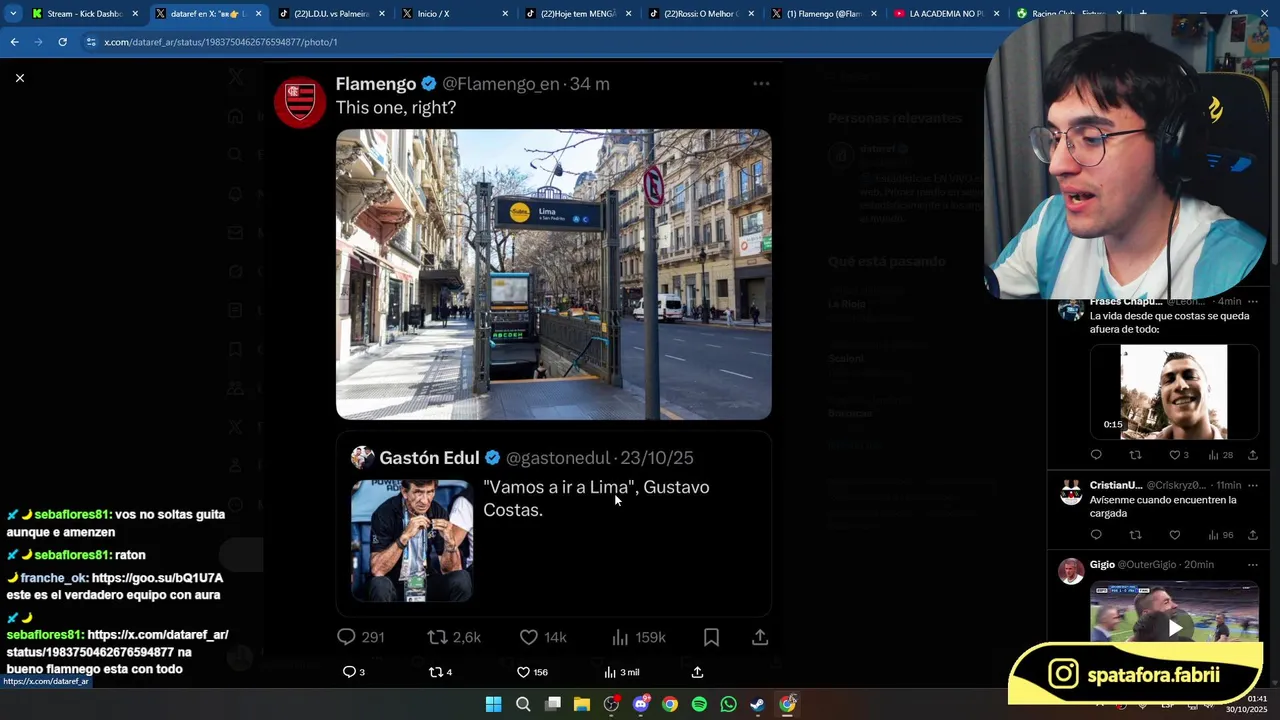Image resolution: width=1280 pixels, height=720 pixels.
Task: Read text "Avisenme cuando encuentren la cargada"
Action: tap(1163, 507)
